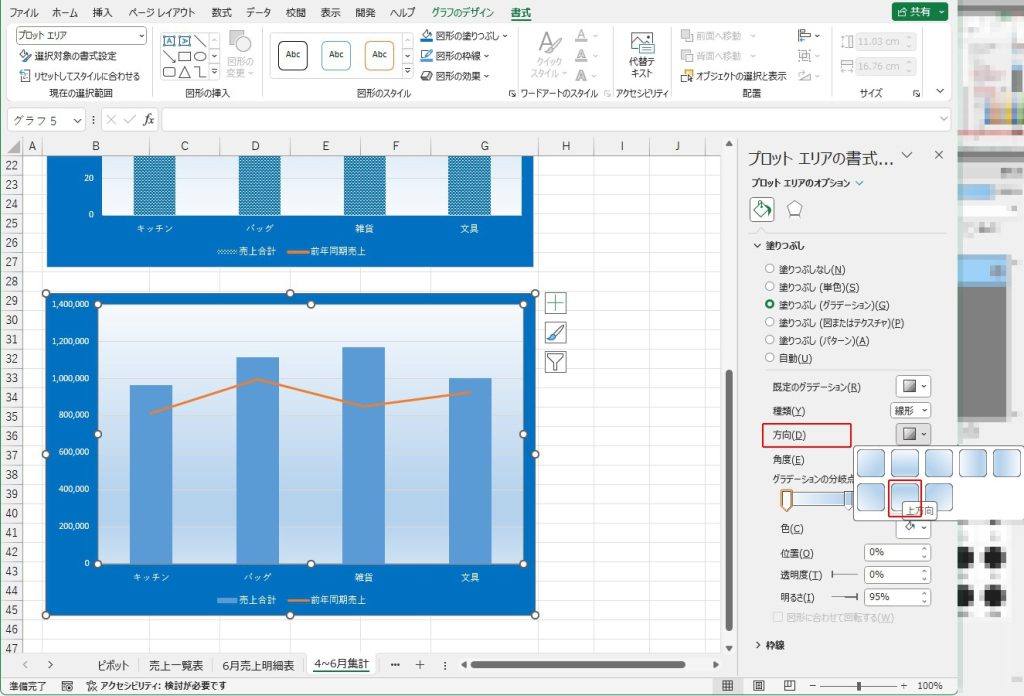
Task: Click the Chart Filters funnel icon
Action: [x=555, y=361]
